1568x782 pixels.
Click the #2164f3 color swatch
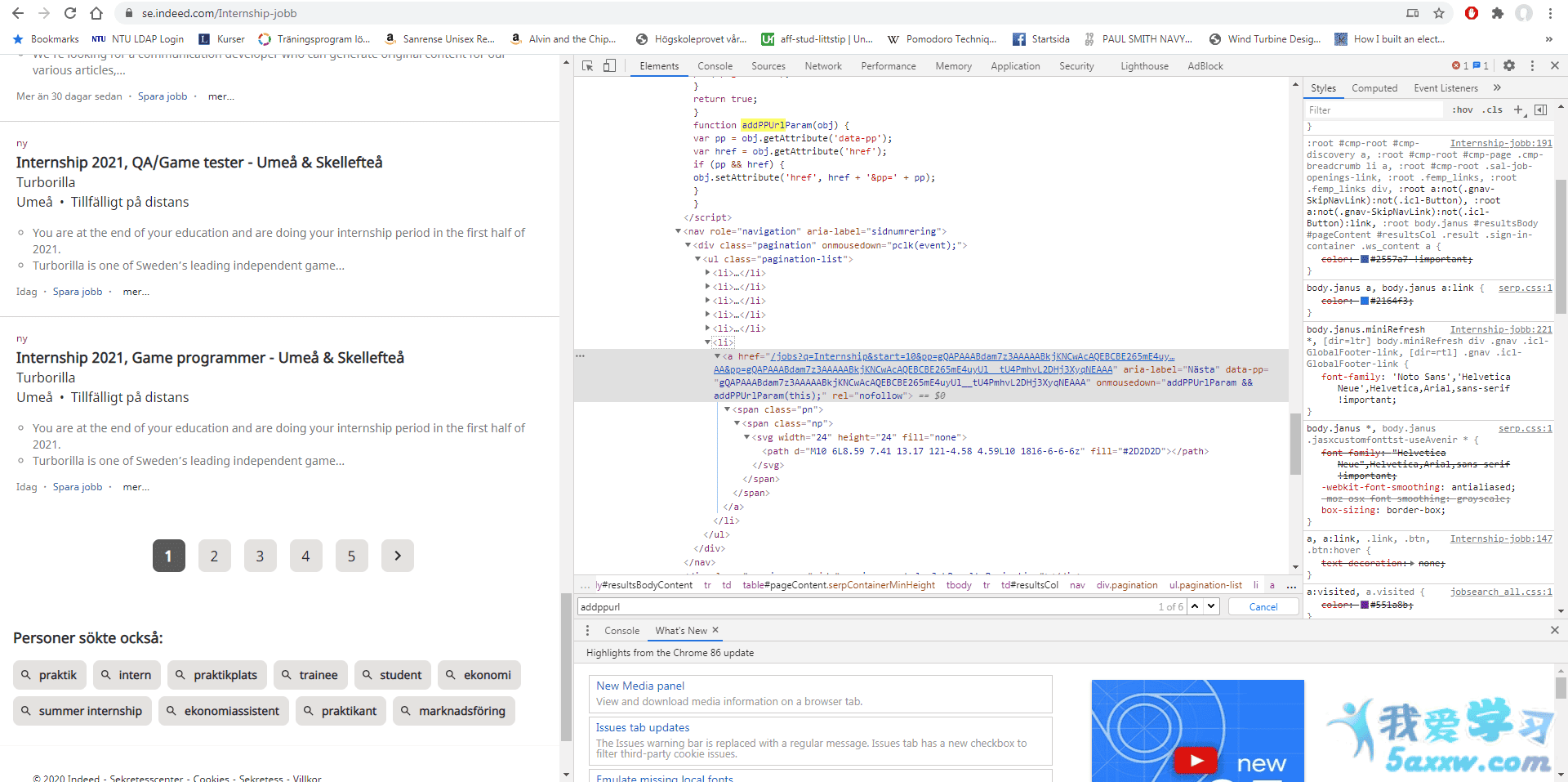click(x=1364, y=301)
